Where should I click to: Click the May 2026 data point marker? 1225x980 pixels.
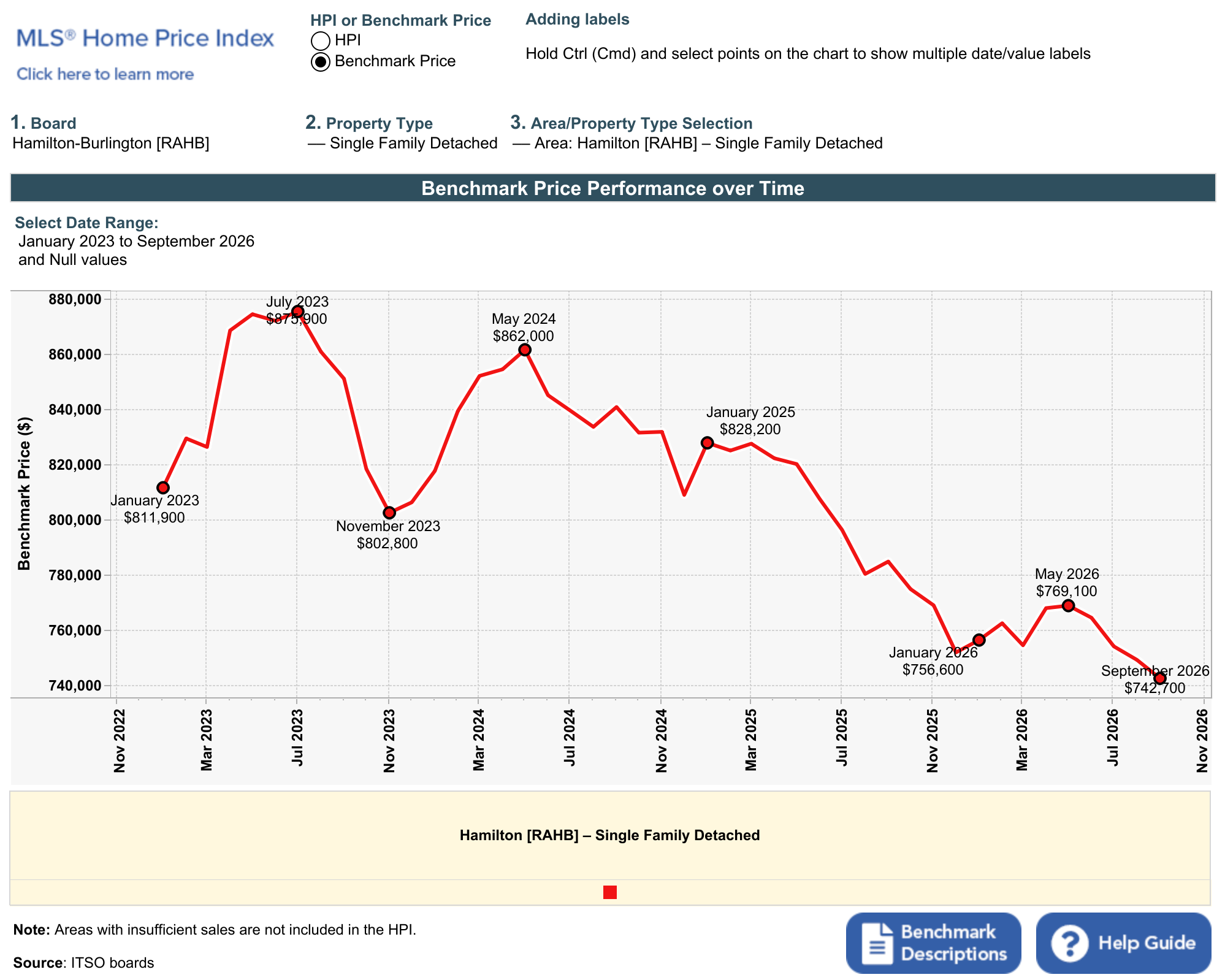[1068, 605]
